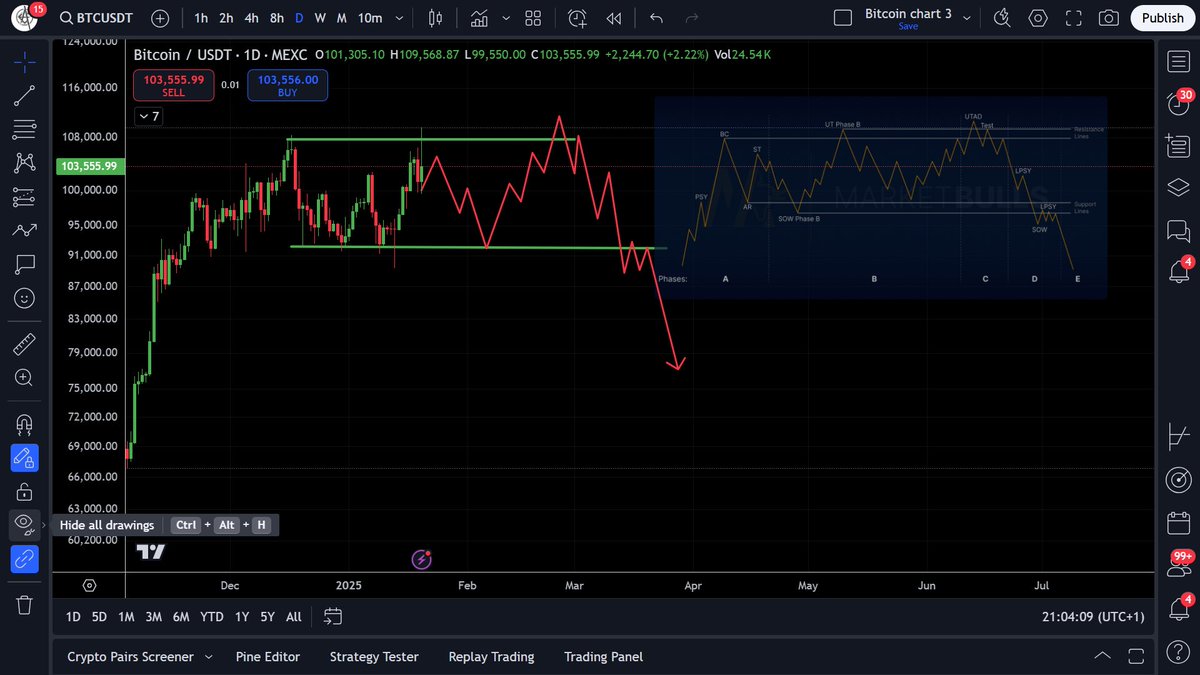Viewport: 1200px width, 675px height.
Task: Expand hide drawings options arrow
Action: [42, 524]
